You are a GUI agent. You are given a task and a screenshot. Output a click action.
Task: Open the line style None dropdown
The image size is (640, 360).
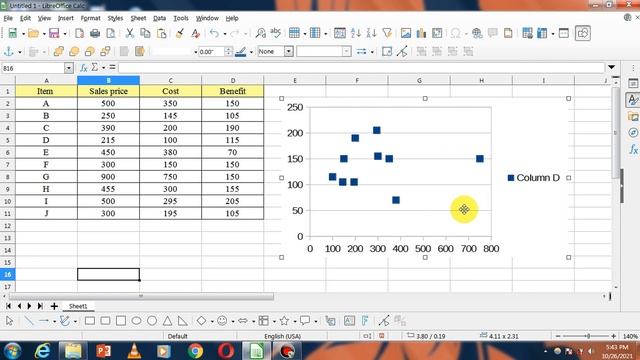(x=289, y=51)
